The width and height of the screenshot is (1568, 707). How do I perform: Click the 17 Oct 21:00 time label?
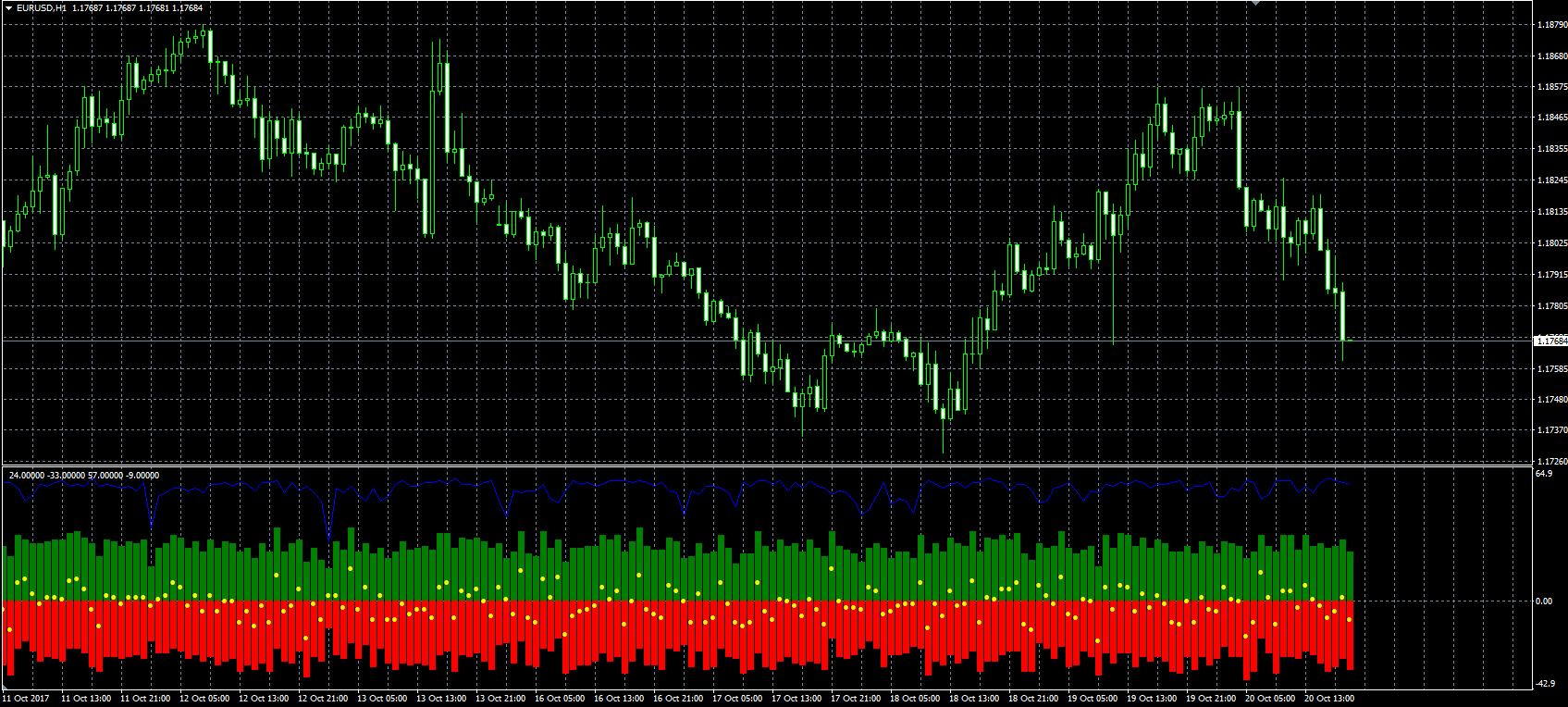coord(856,699)
